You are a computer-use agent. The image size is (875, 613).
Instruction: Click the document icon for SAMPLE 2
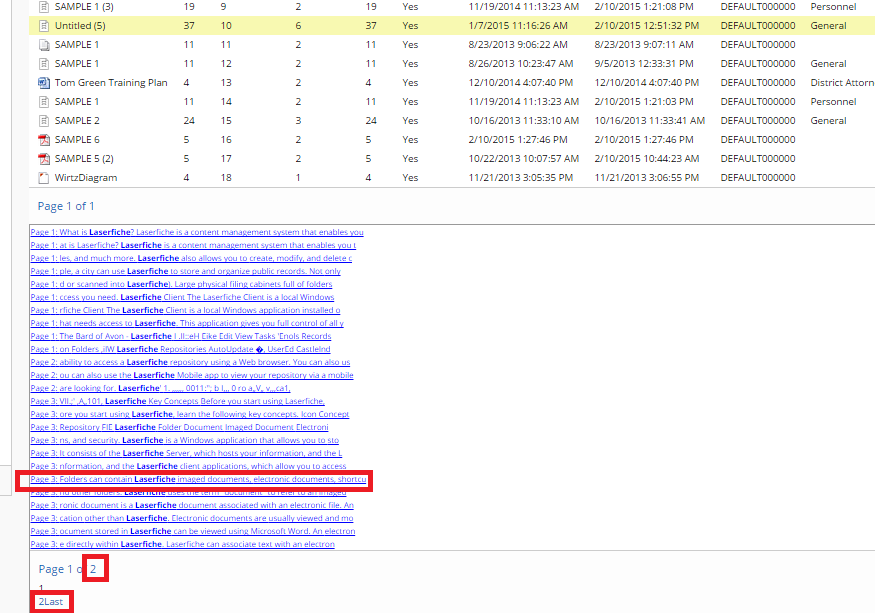pyautogui.click(x=44, y=121)
